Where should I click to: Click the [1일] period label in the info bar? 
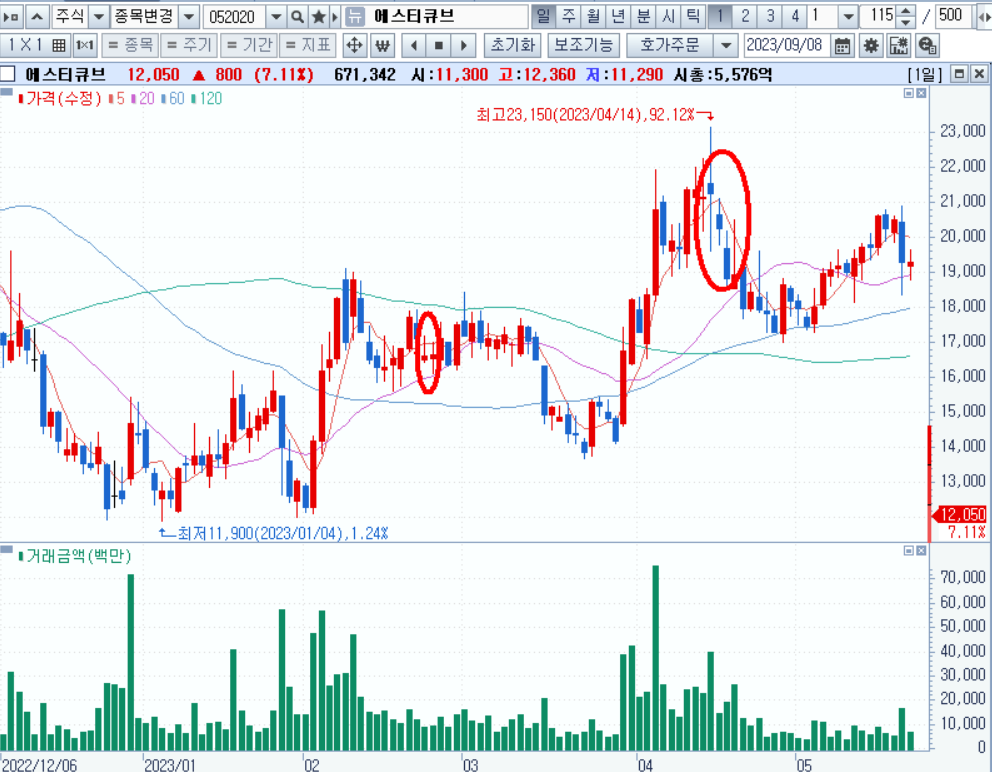pos(924,75)
